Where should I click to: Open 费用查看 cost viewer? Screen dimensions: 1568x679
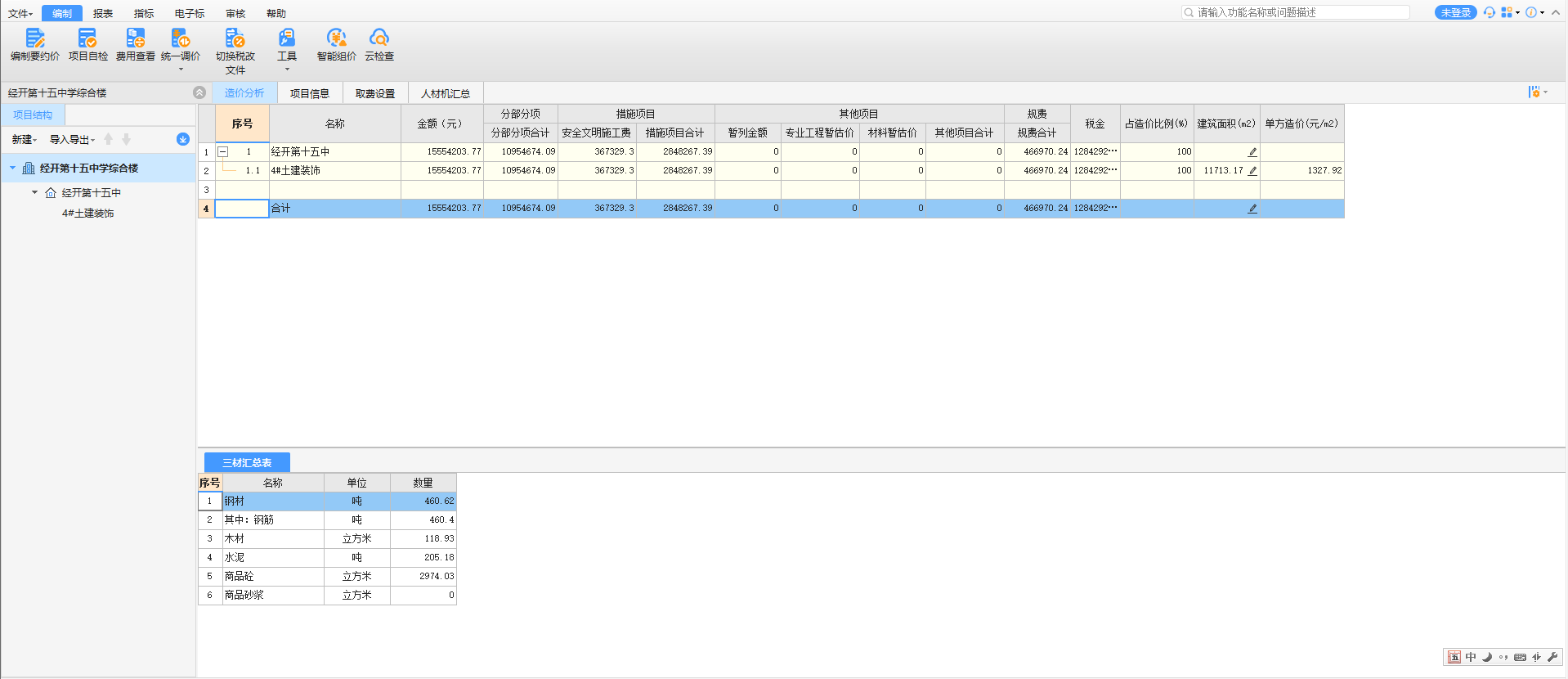[x=136, y=45]
